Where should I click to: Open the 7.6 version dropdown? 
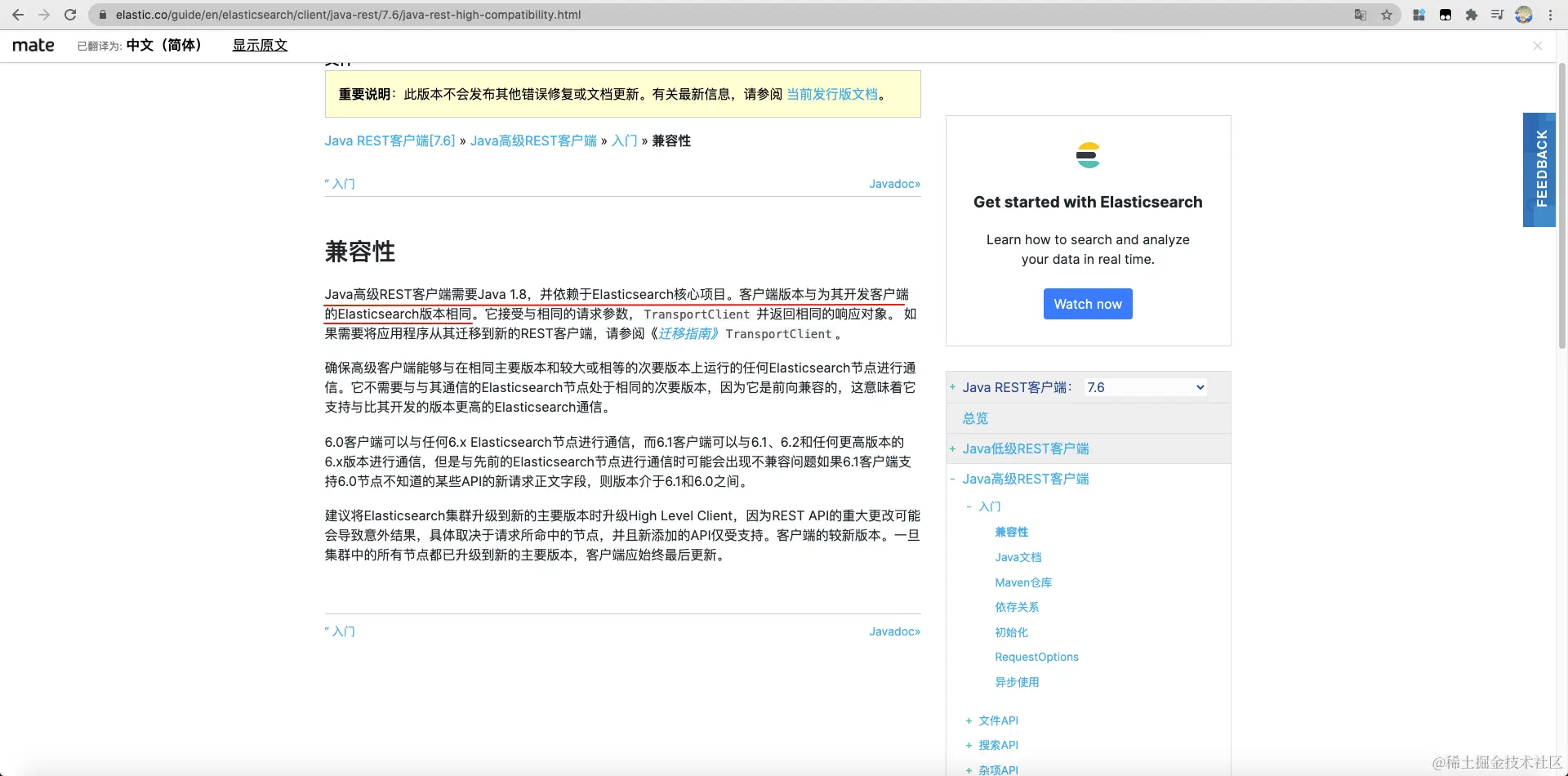1144,387
